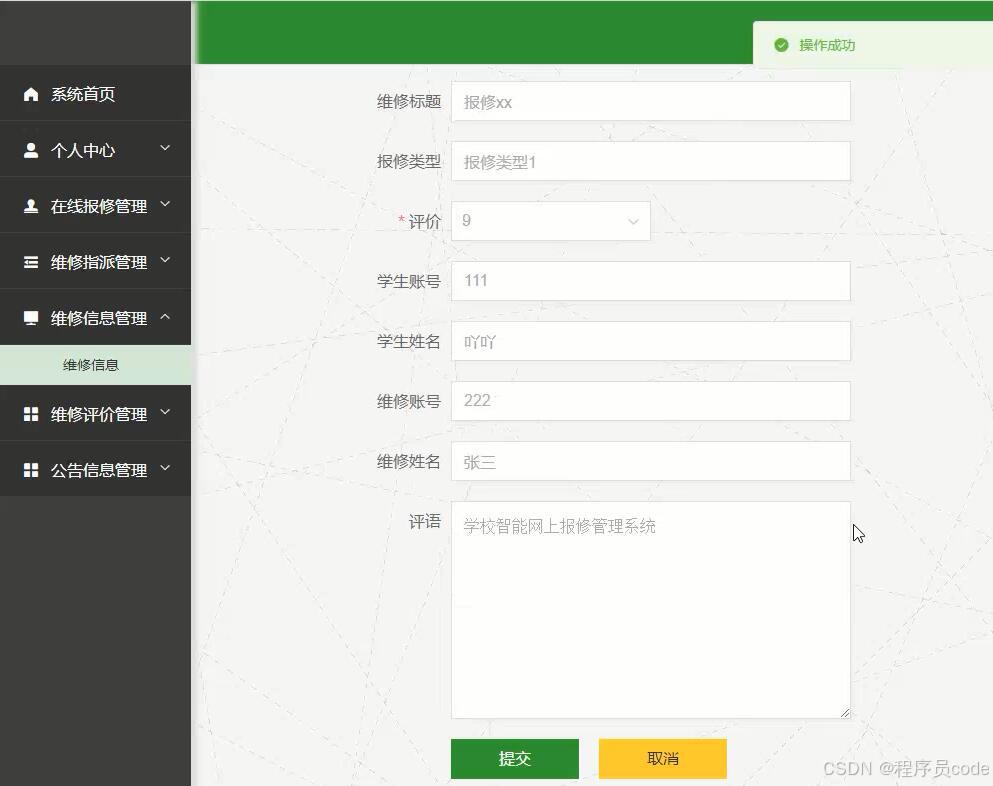Select the 维修信息 submenu item
993x786 pixels.
[91, 364]
